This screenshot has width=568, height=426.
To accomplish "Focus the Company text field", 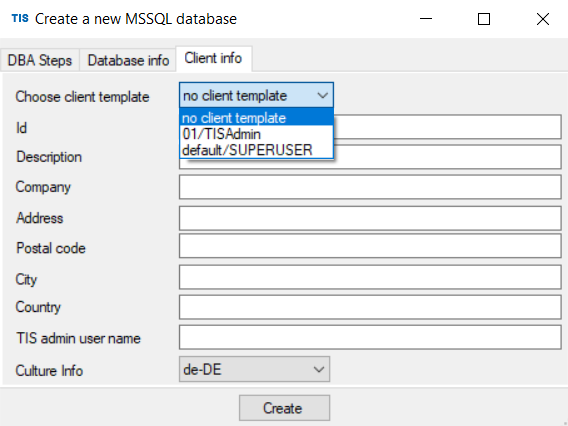I will point(370,187).
